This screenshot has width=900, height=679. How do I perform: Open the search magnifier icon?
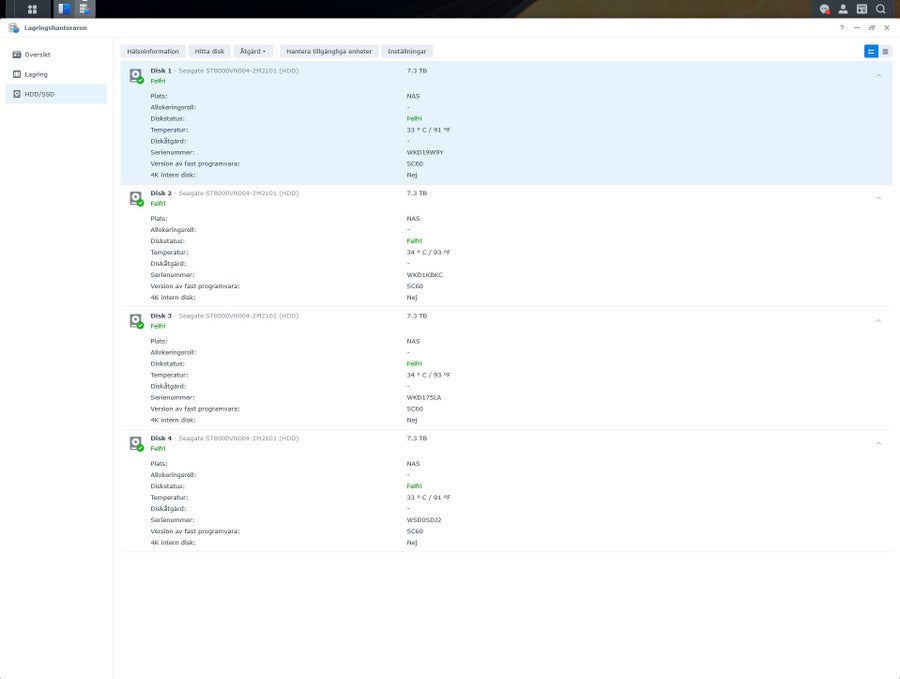click(x=880, y=9)
